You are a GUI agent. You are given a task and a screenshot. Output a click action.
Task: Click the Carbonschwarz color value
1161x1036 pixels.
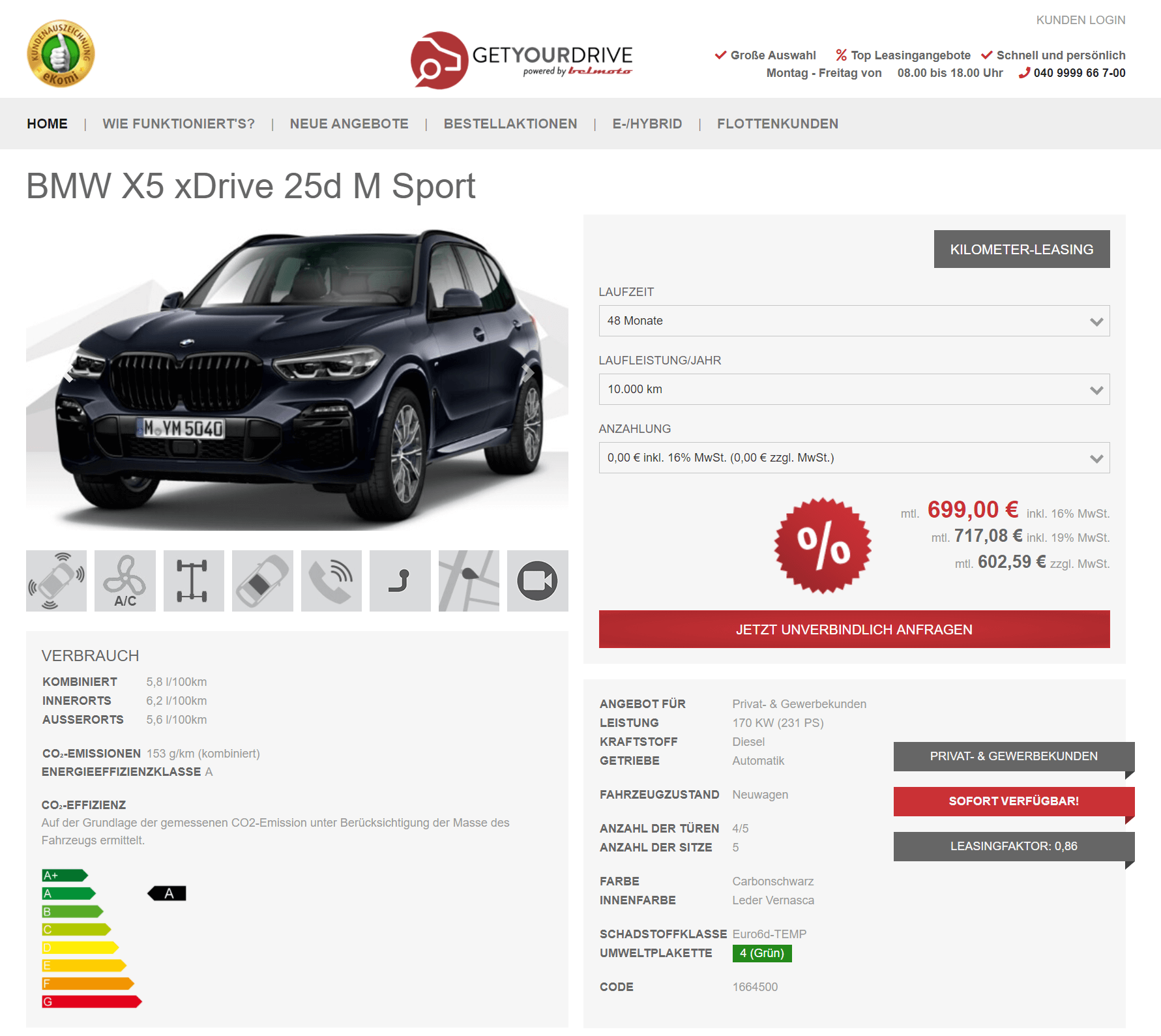[x=772, y=881]
